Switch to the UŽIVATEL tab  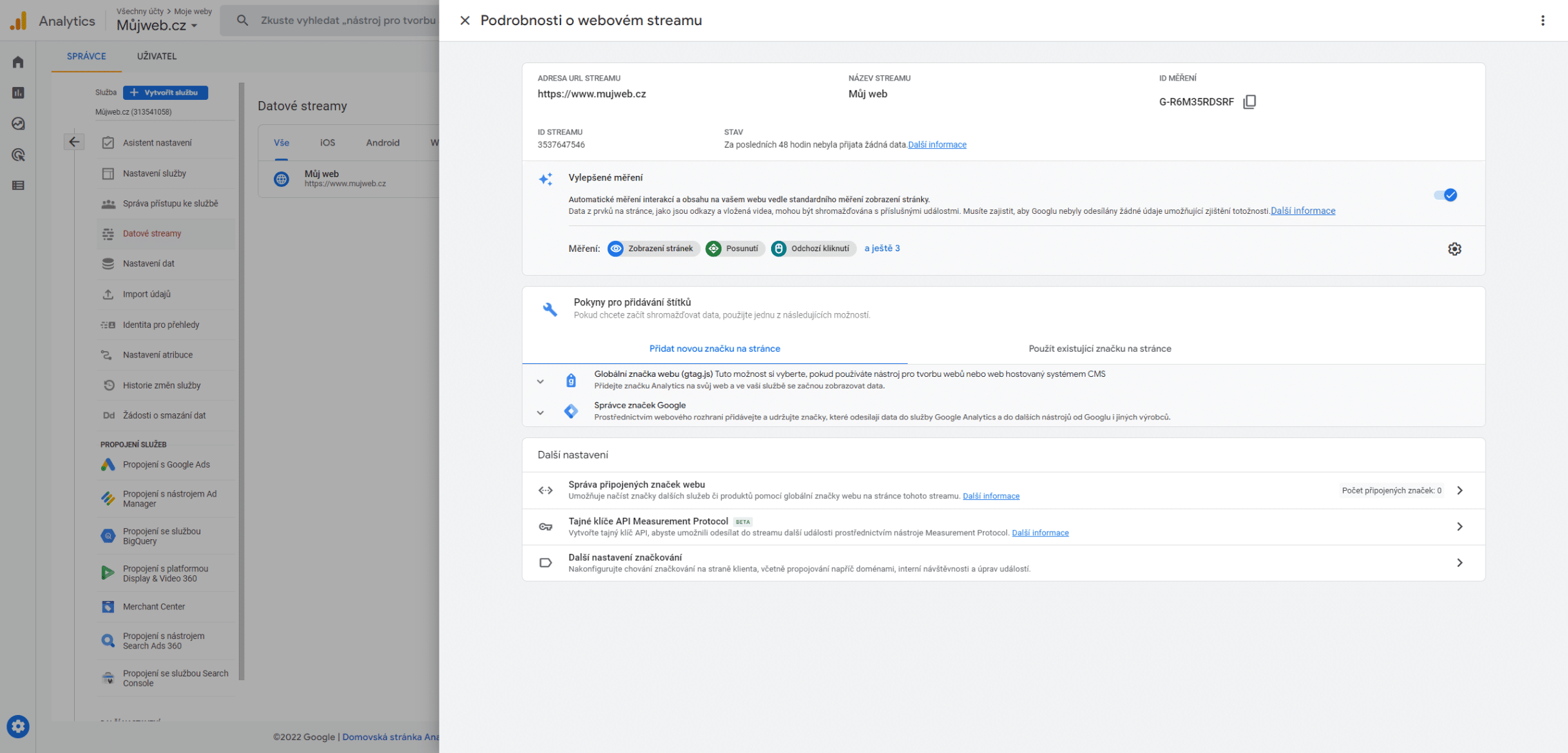tap(157, 56)
